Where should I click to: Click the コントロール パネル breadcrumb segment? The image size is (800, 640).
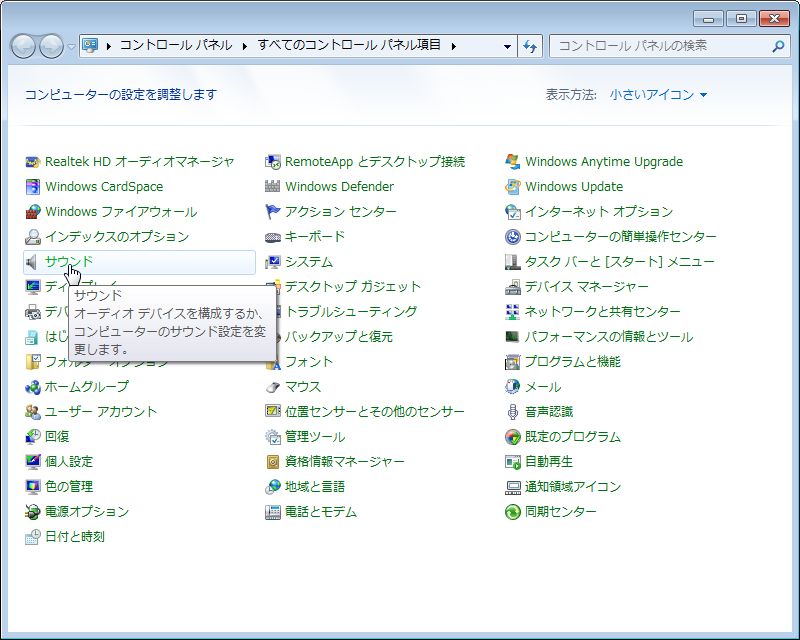tap(176, 45)
